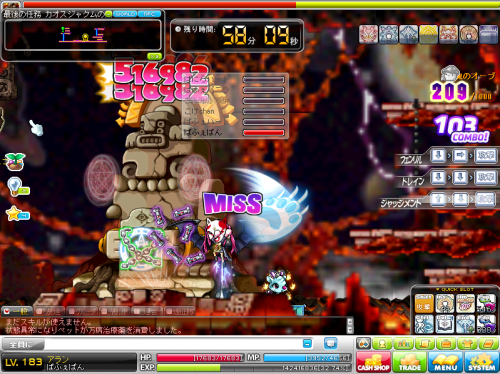Click the green toggle beside minimap title
The image size is (500, 374).
point(108,14)
